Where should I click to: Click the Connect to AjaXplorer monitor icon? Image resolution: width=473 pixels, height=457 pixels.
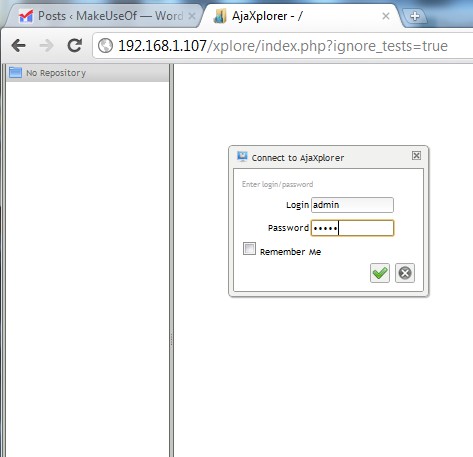coord(242,156)
